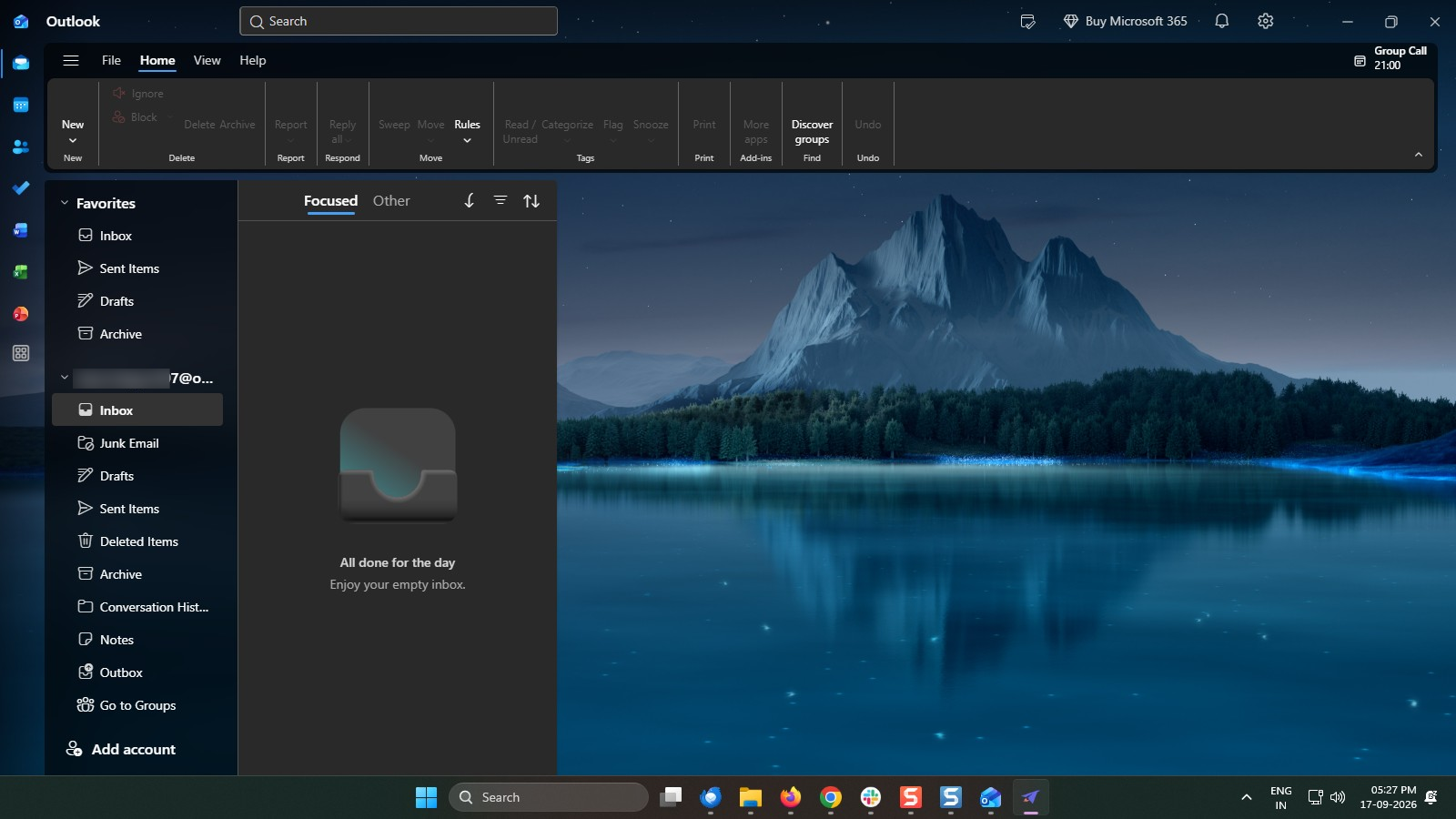Switch to the Other inbox tab
Viewport: 1456px width, 819px height.
391,201
